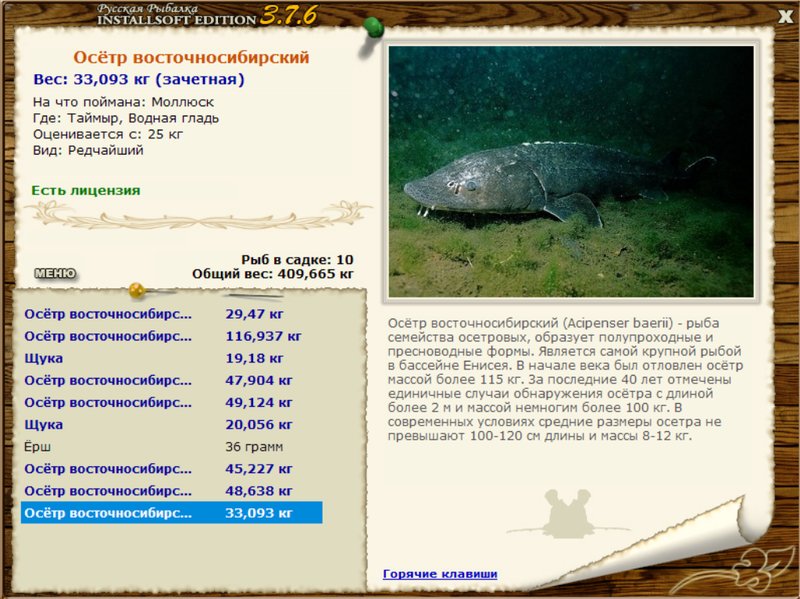Click the Вес: 33,093 кг (зачетная) line
Image resolution: width=800 pixels, height=599 pixels.
pos(139,80)
